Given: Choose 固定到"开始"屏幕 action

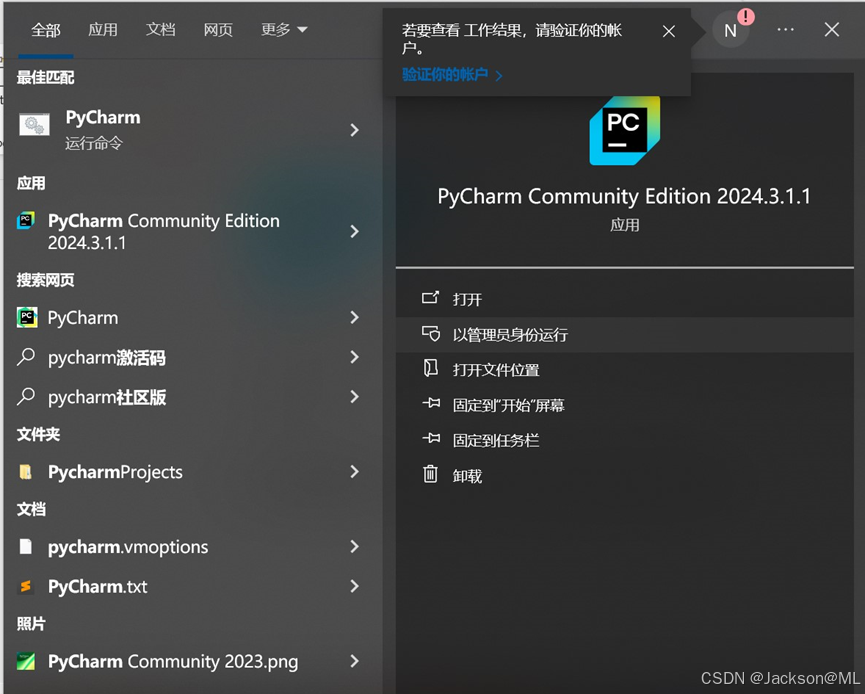Looking at the screenshot, I should pos(624,405).
